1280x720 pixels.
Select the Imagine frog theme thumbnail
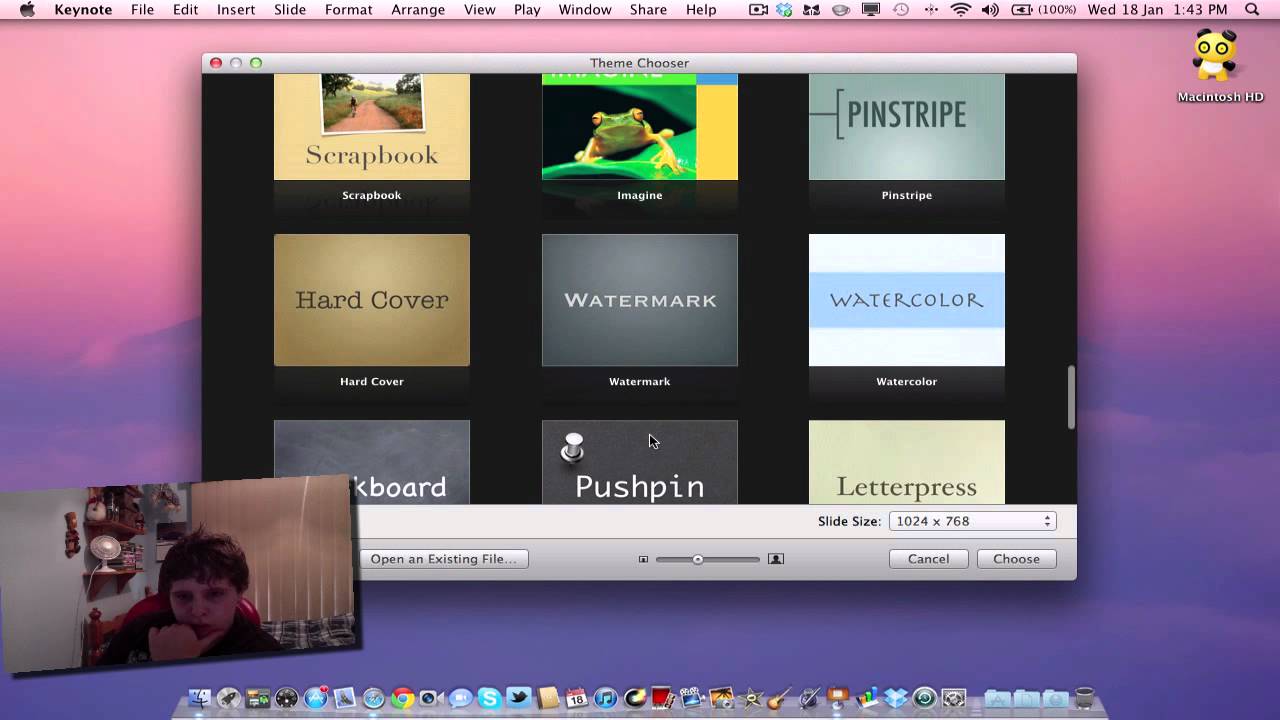click(640, 127)
